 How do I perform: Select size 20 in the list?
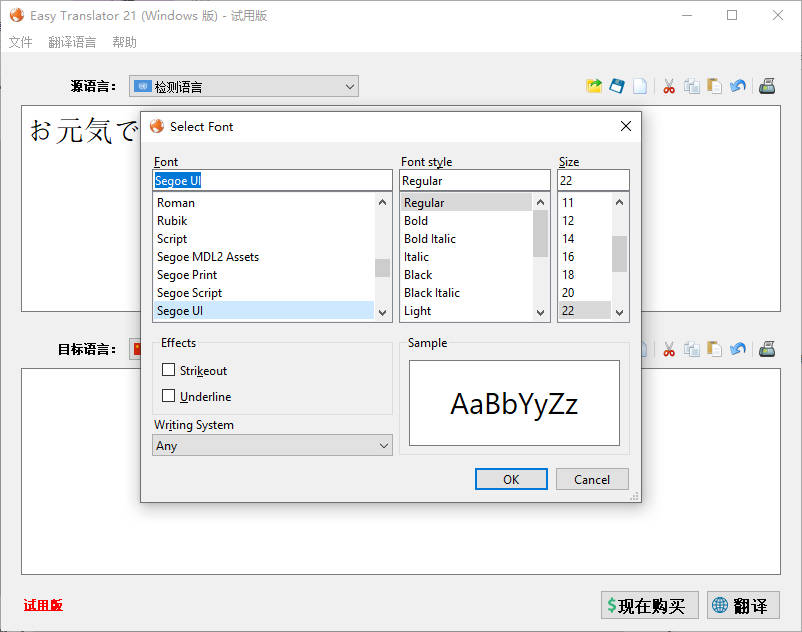tap(585, 292)
